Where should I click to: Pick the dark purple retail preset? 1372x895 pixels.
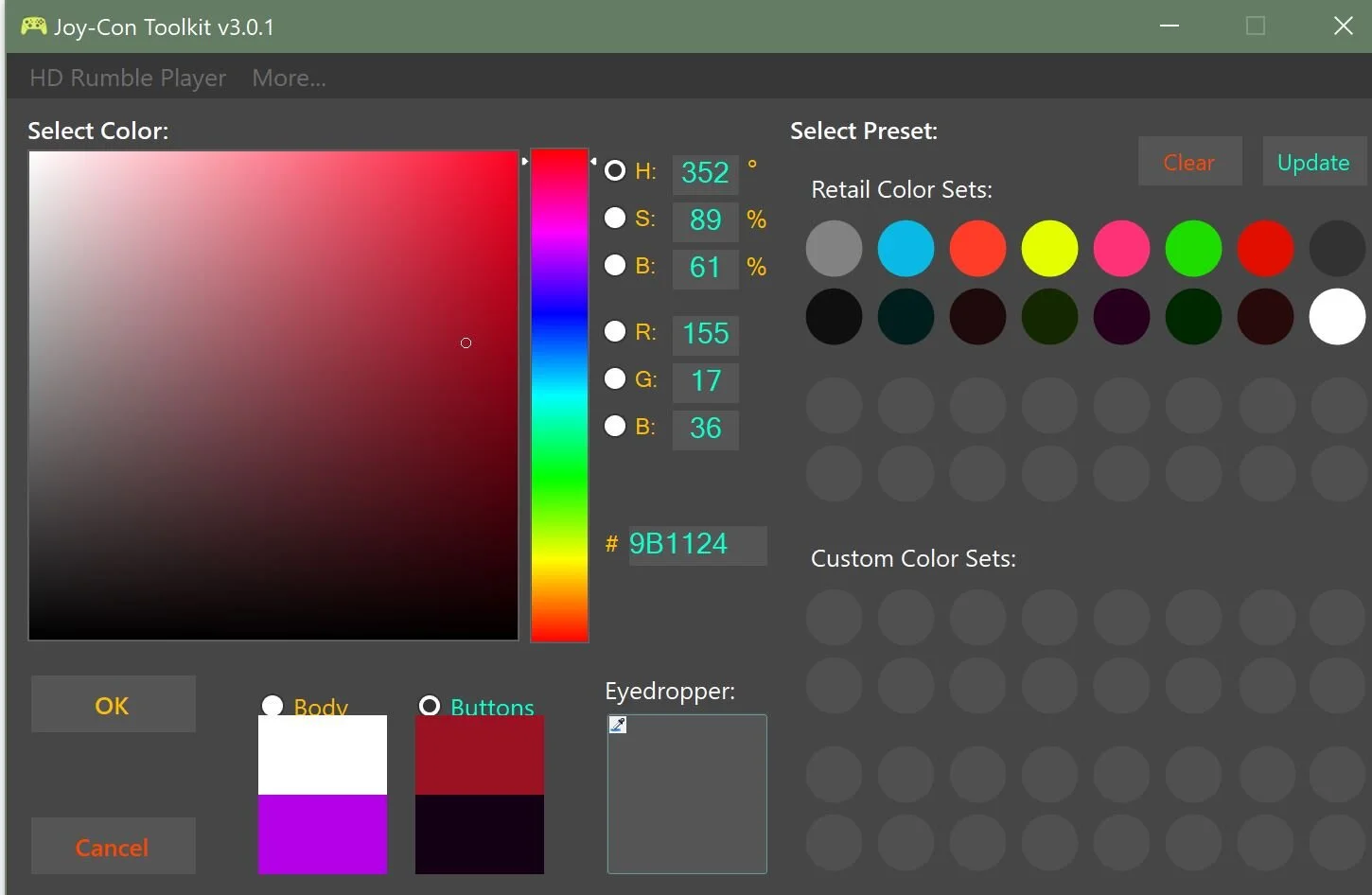pyautogui.click(x=1121, y=316)
